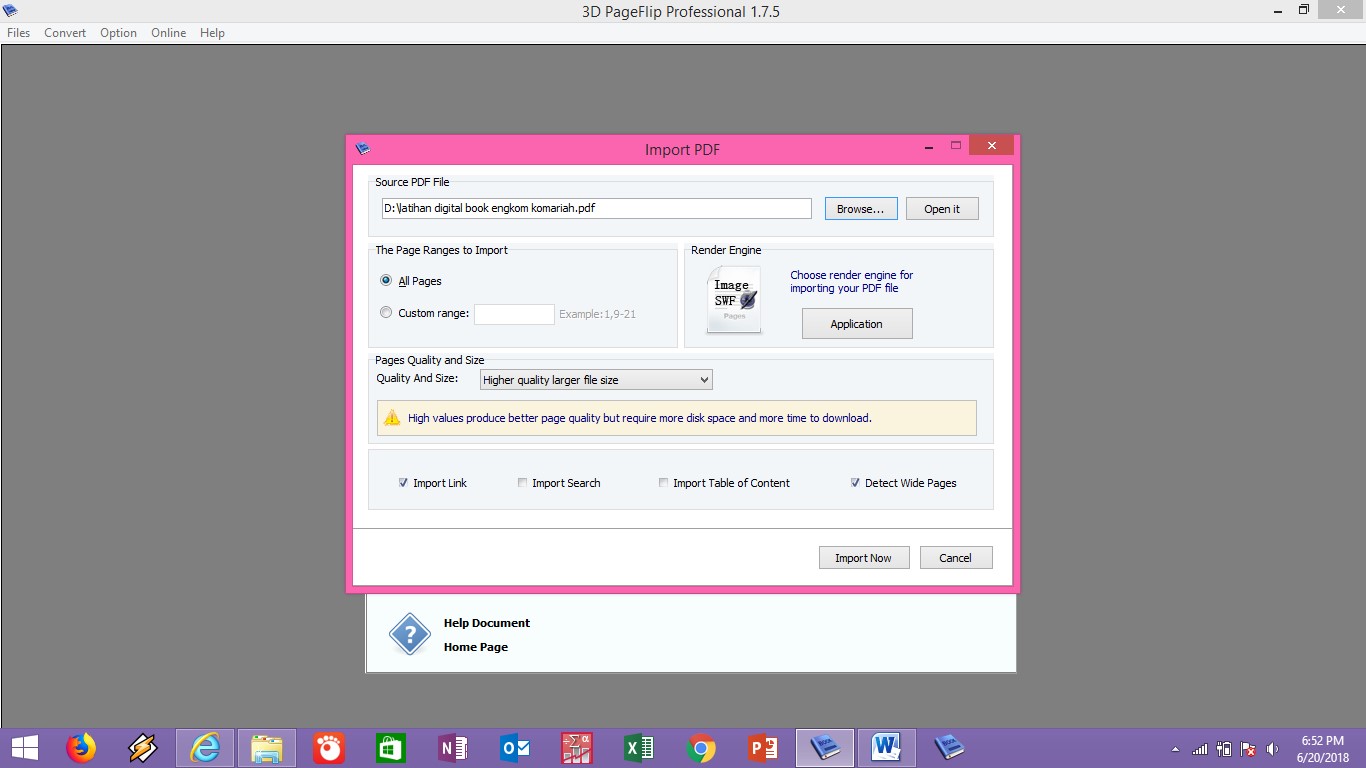
Task: Enable Import Table of Content checkbox
Action: pyautogui.click(x=663, y=483)
